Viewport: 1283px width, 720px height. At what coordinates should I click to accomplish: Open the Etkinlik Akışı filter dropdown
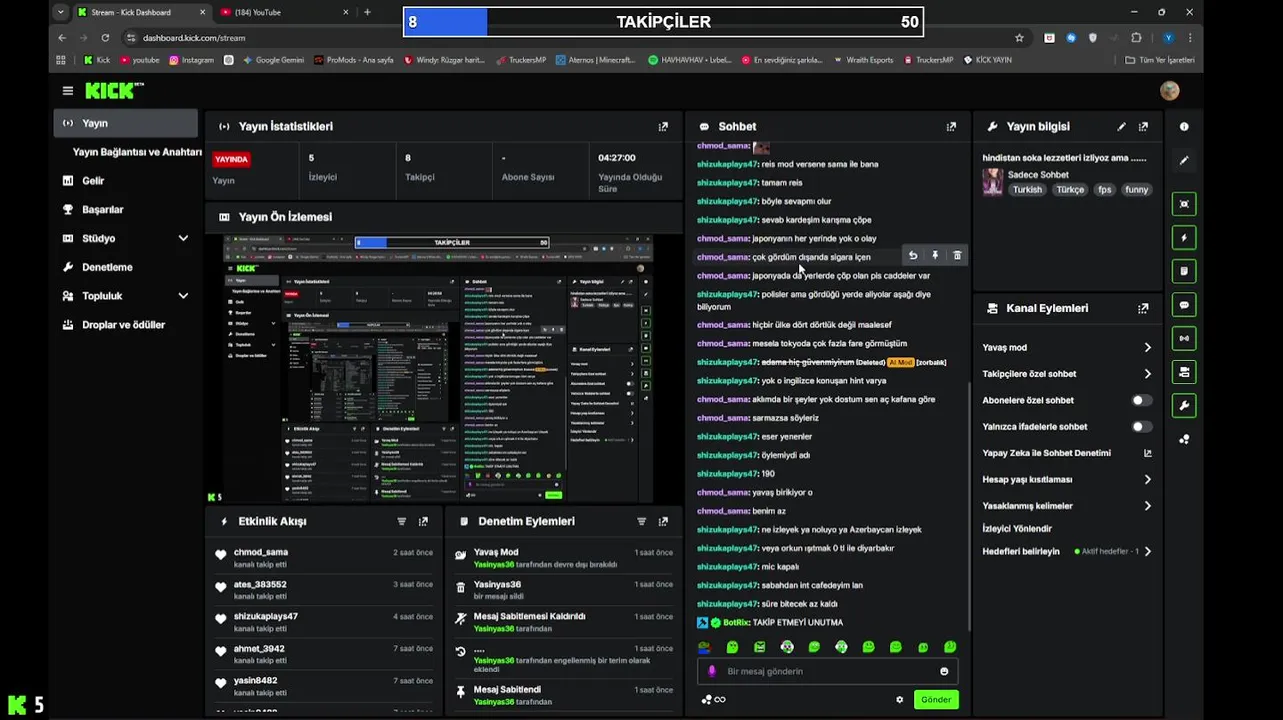[402, 522]
